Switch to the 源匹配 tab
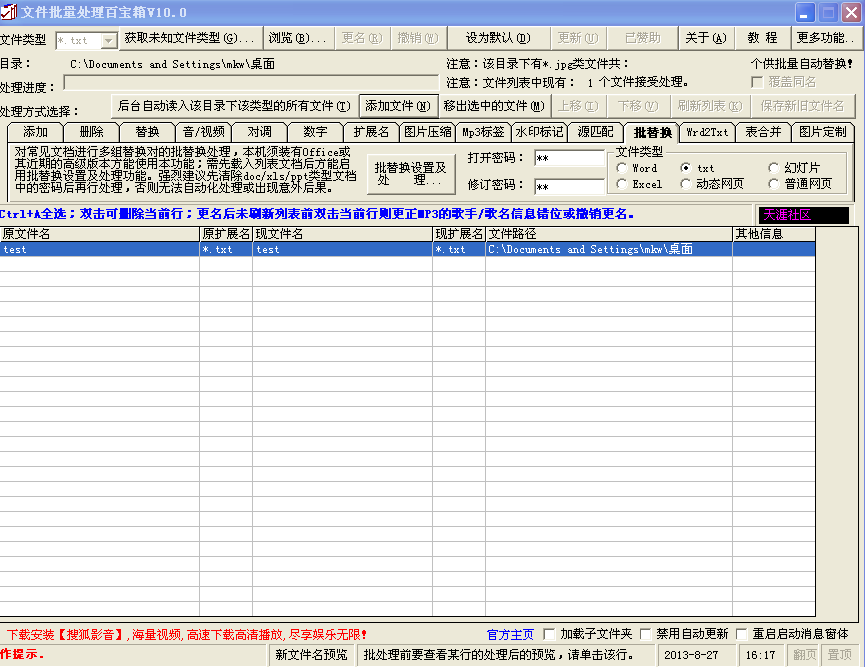This screenshot has height=667, width=865. [x=595, y=132]
